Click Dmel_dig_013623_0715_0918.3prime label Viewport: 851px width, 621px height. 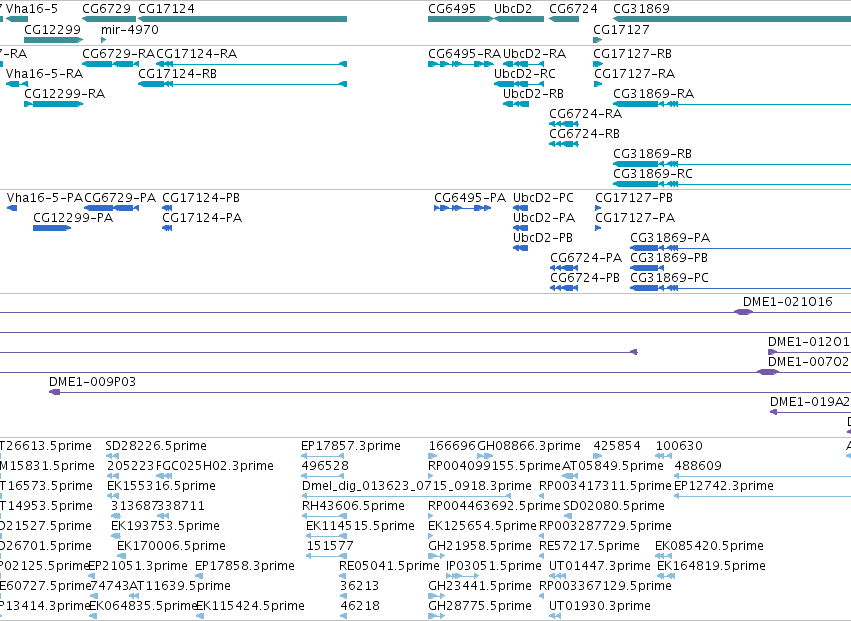pos(416,486)
